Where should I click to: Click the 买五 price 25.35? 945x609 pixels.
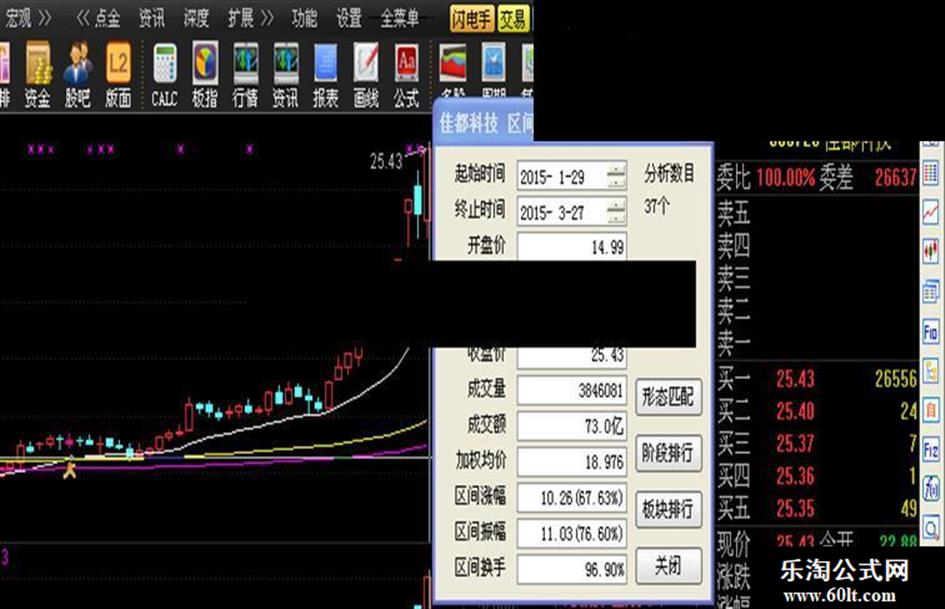(x=795, y=510)
